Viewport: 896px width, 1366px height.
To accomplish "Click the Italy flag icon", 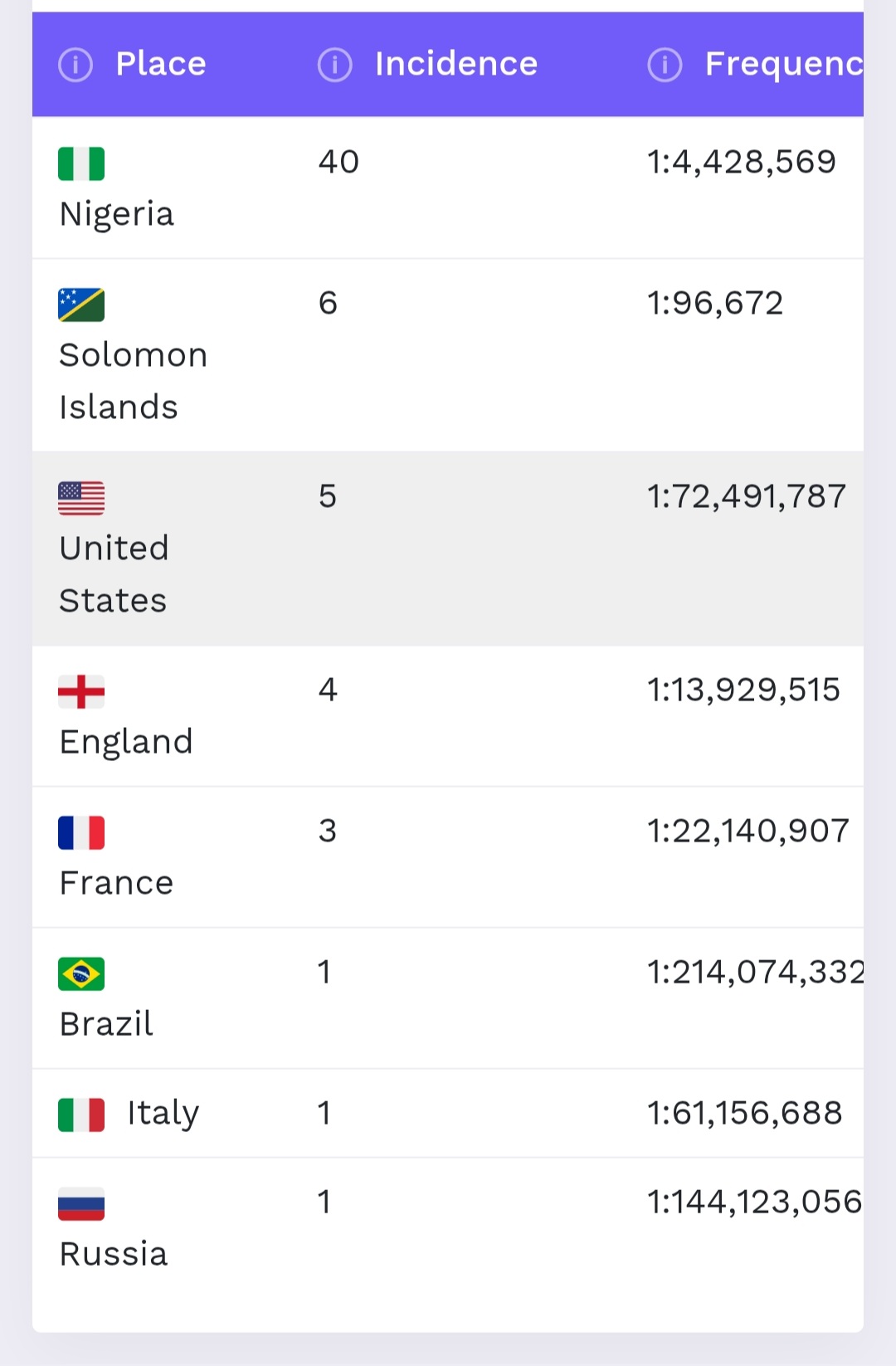I will click(81, 1115).
